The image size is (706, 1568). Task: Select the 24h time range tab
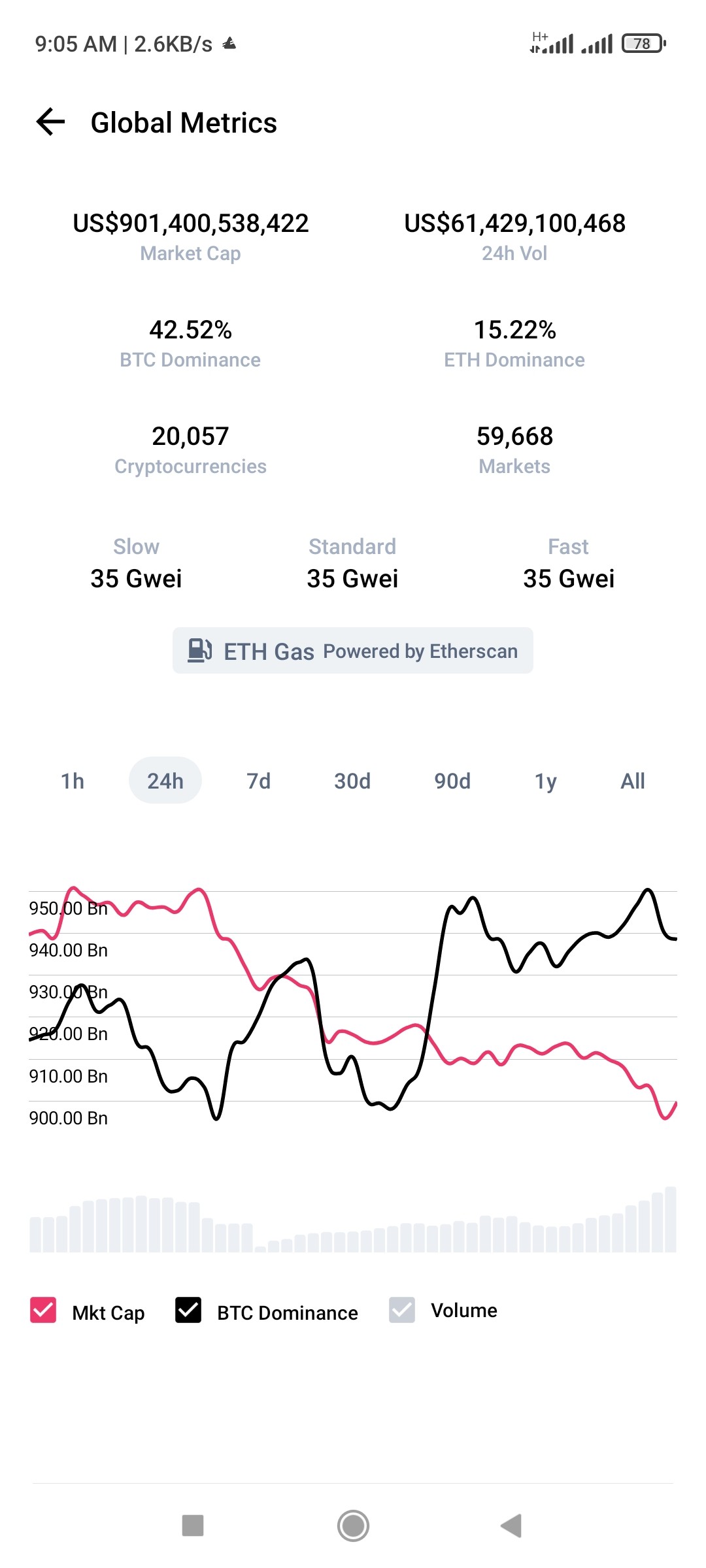point(165,781)
